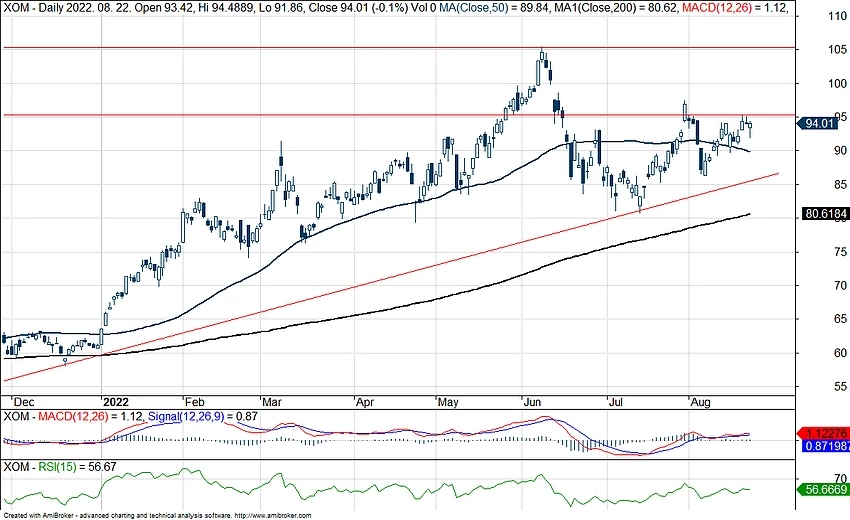Viewport: 850px width, 520px height.
Task: Click the 94.01 current price tag
Action: [x=816, y=123]
